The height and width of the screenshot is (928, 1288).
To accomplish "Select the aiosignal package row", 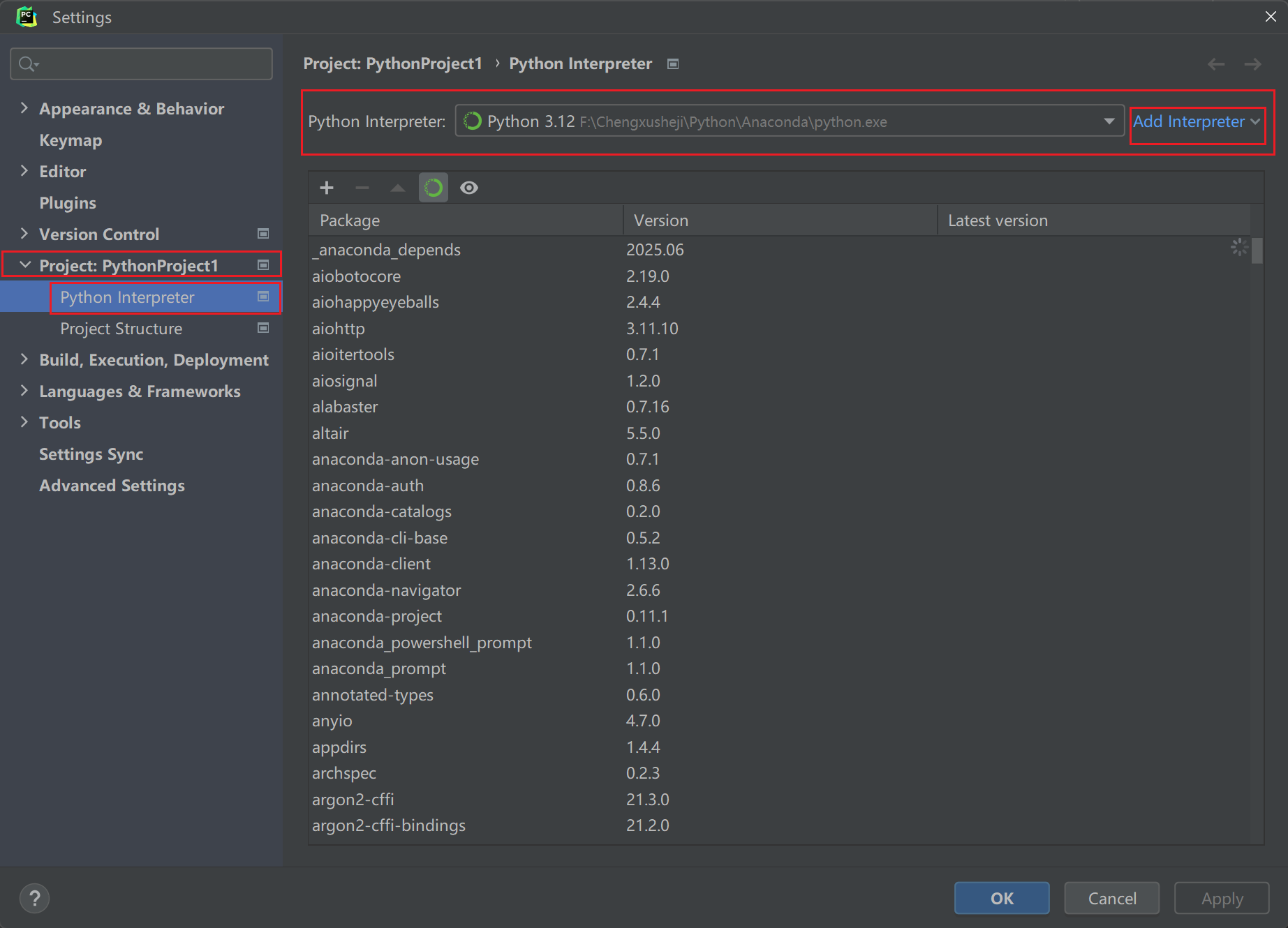I will [780, 381].
